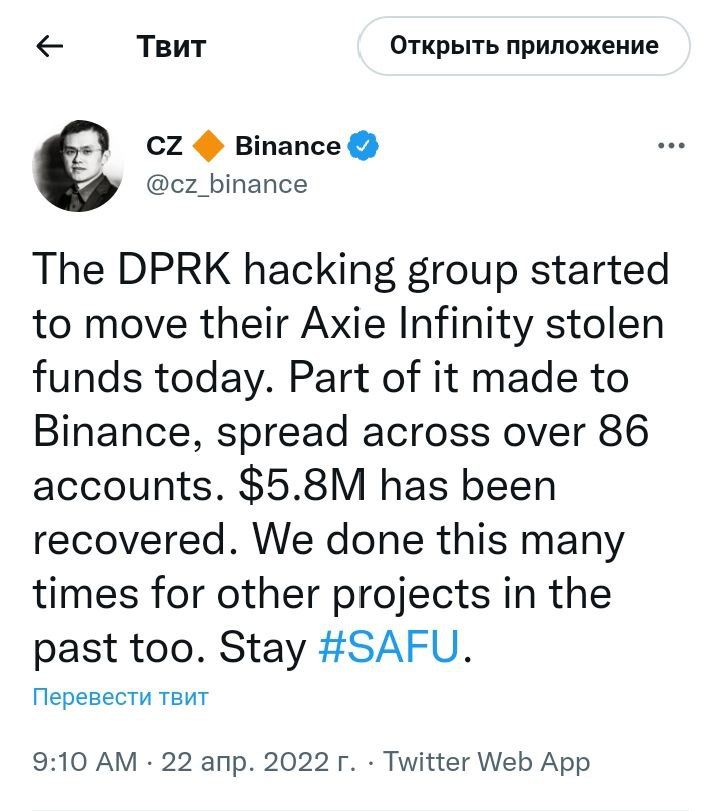Image resolution: width=720 pixels, height=811 pixels.
Task: Open the three-dot more options menu
Action: pyautogui.click(x=670, y=146)
